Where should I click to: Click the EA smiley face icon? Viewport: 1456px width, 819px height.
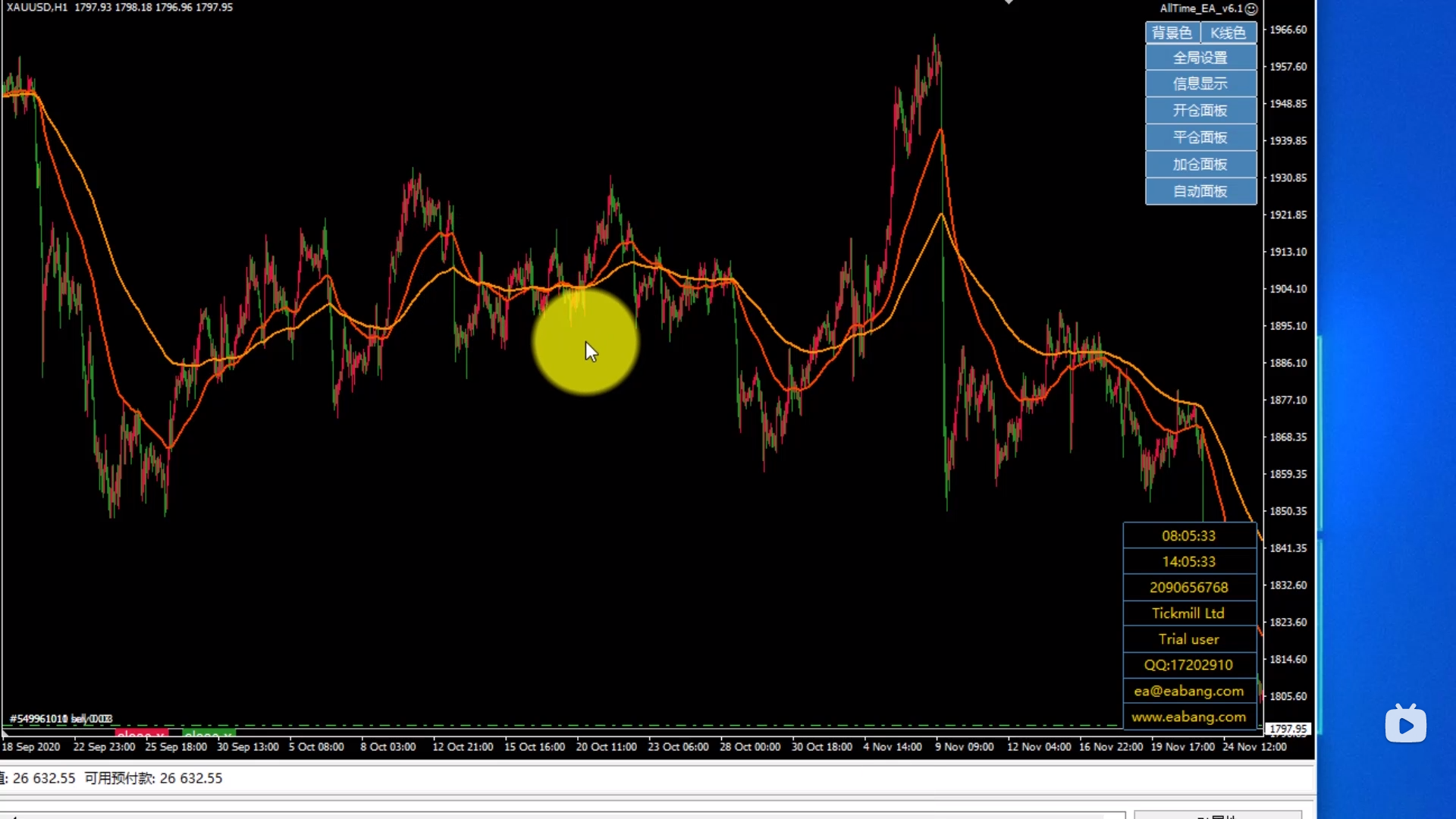coord(1251,9)
